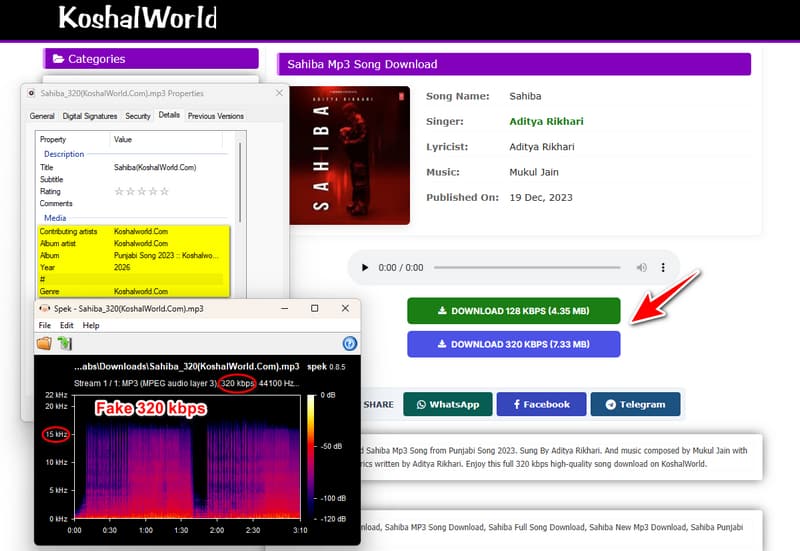Open Spek about info icon
The width and height of the screenshot is (800, 551).
point(349,343)
